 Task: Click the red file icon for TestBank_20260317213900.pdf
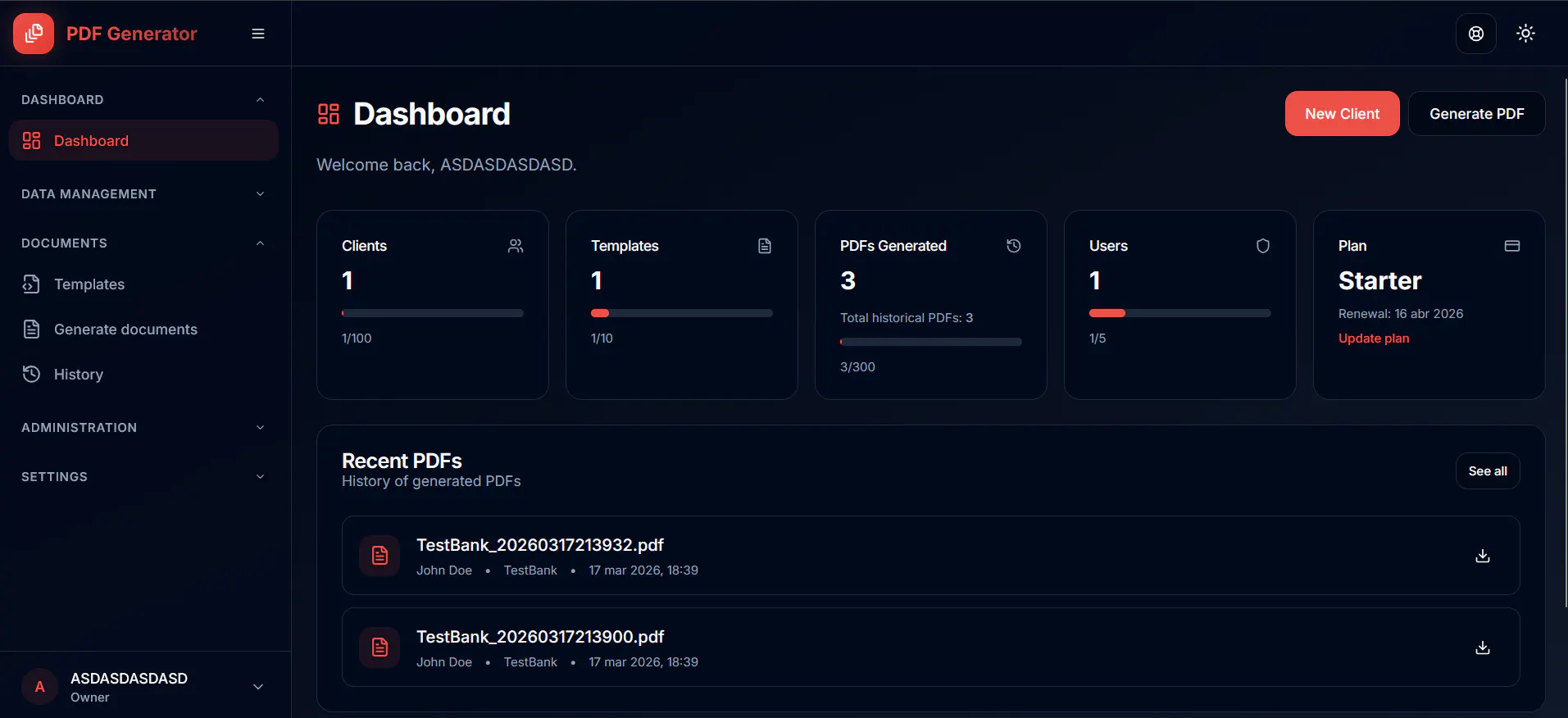[380, 648]
